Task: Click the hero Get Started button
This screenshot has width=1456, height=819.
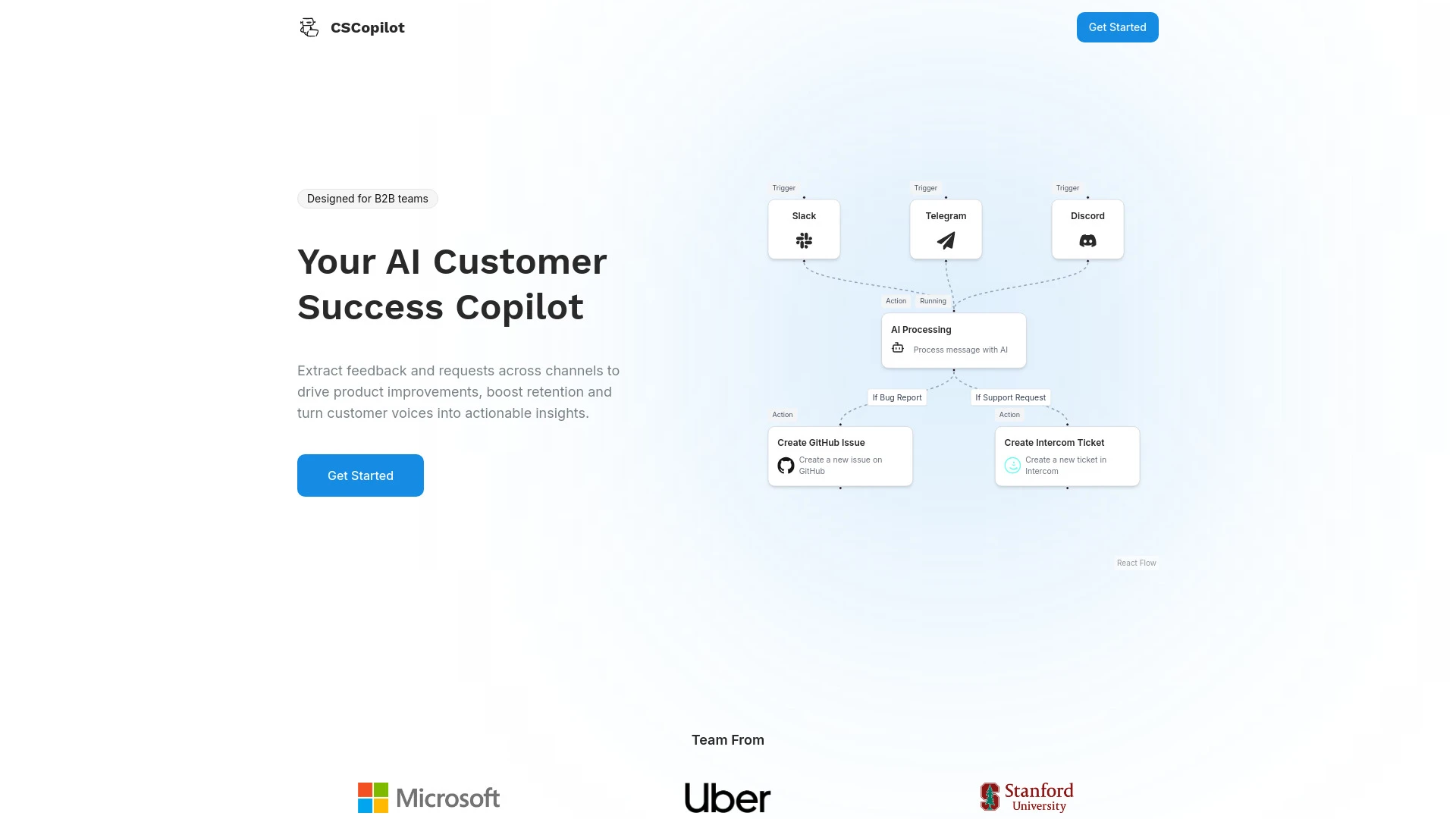Action: pos(360,475)
